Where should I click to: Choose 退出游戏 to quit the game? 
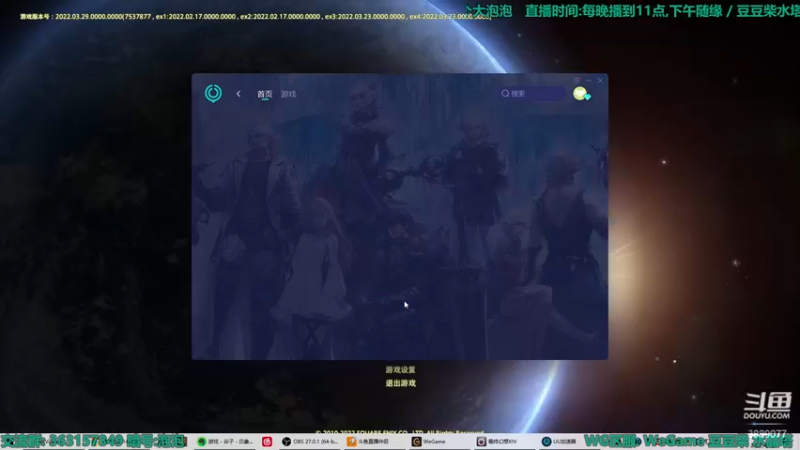tap(401, 383)
